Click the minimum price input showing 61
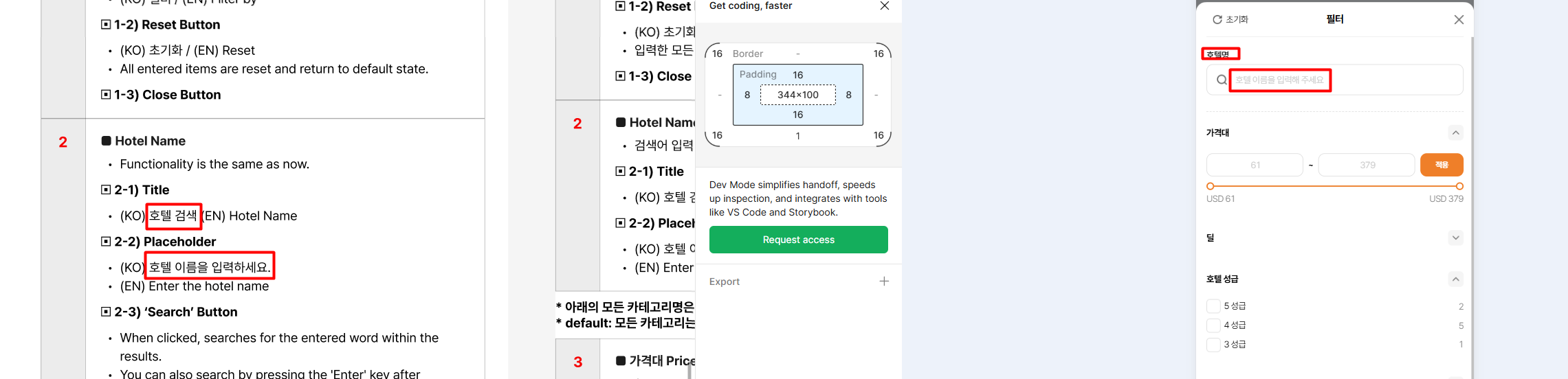 point(1255,165)
